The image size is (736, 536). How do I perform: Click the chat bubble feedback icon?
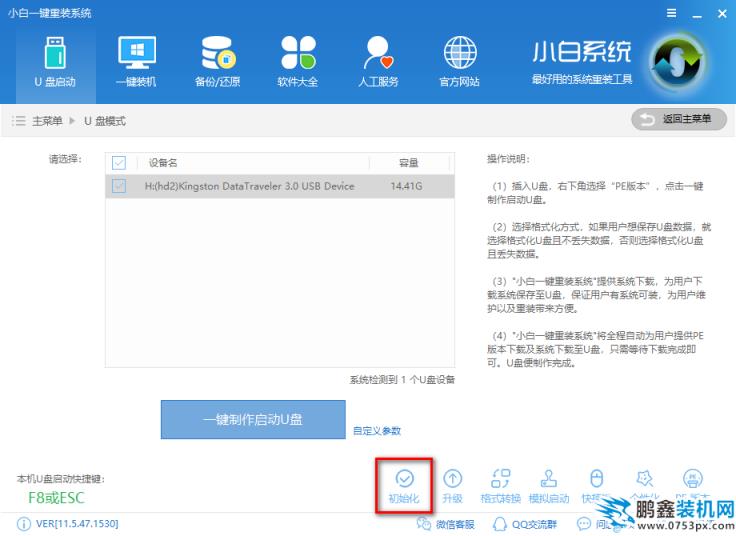pyautogui.click(x=583, y=524)
